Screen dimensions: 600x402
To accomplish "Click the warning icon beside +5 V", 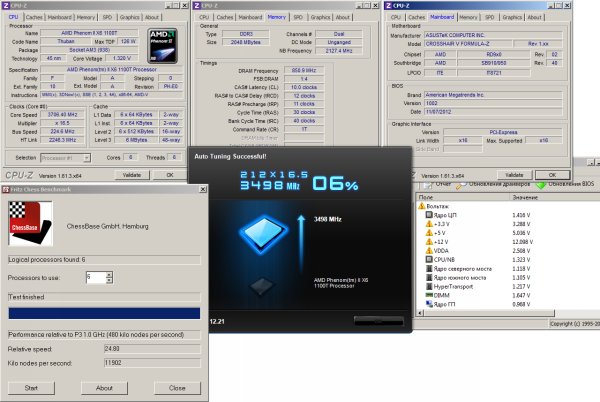I will 429,233.
